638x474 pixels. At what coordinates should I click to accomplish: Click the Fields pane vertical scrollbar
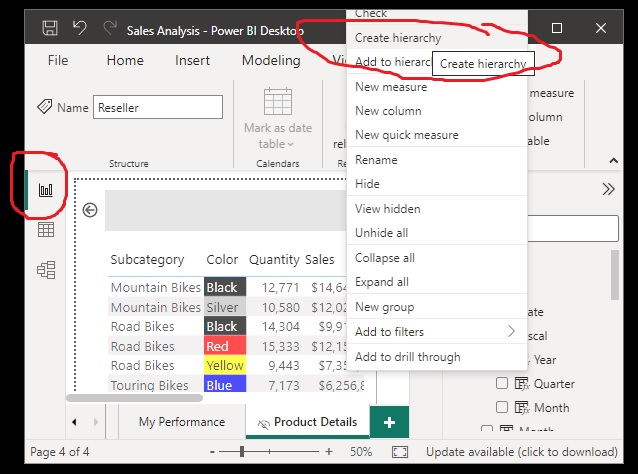click(x=614, y=275)
